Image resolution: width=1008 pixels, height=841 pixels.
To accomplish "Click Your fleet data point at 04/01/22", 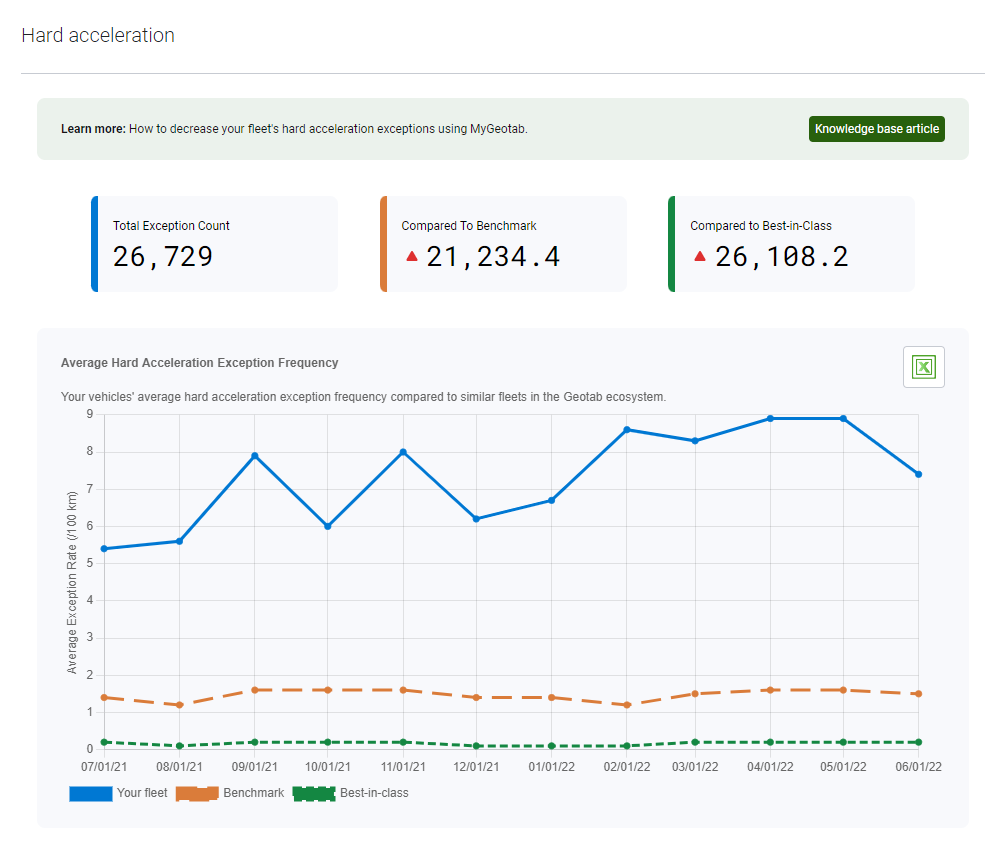I will pyautogui.click(x=770, y=418).
